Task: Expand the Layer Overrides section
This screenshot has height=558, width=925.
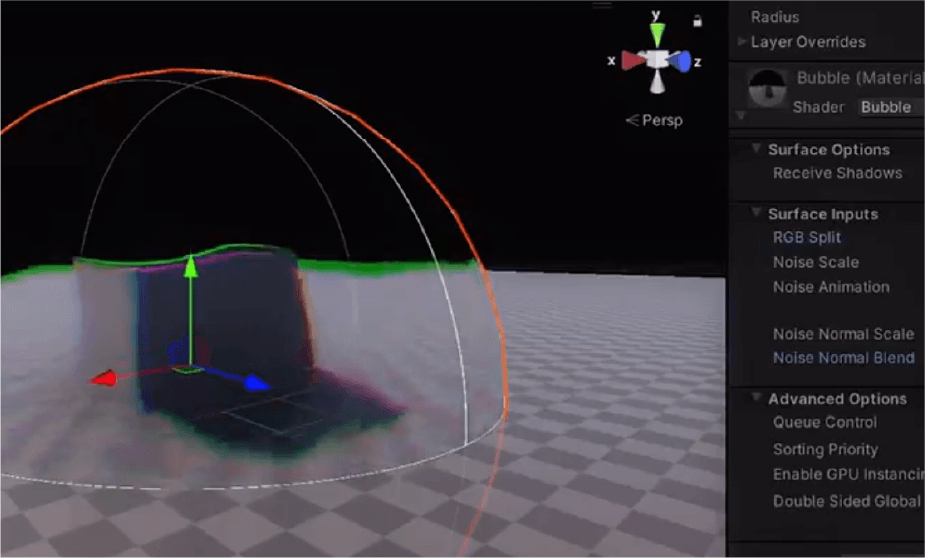Action: point(742,42)
